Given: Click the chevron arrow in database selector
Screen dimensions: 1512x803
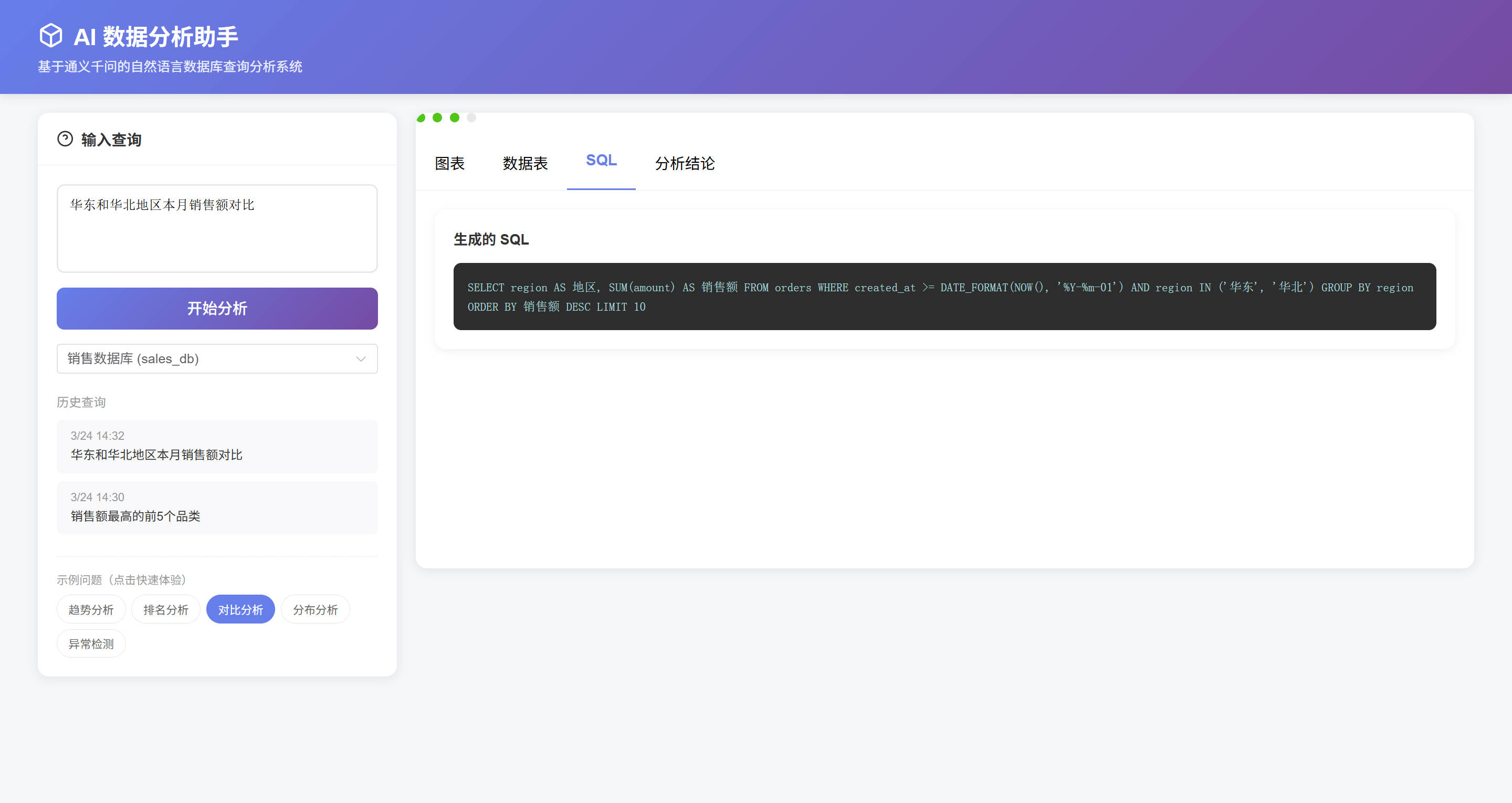Looking at the screenshot, I should 360,358.
